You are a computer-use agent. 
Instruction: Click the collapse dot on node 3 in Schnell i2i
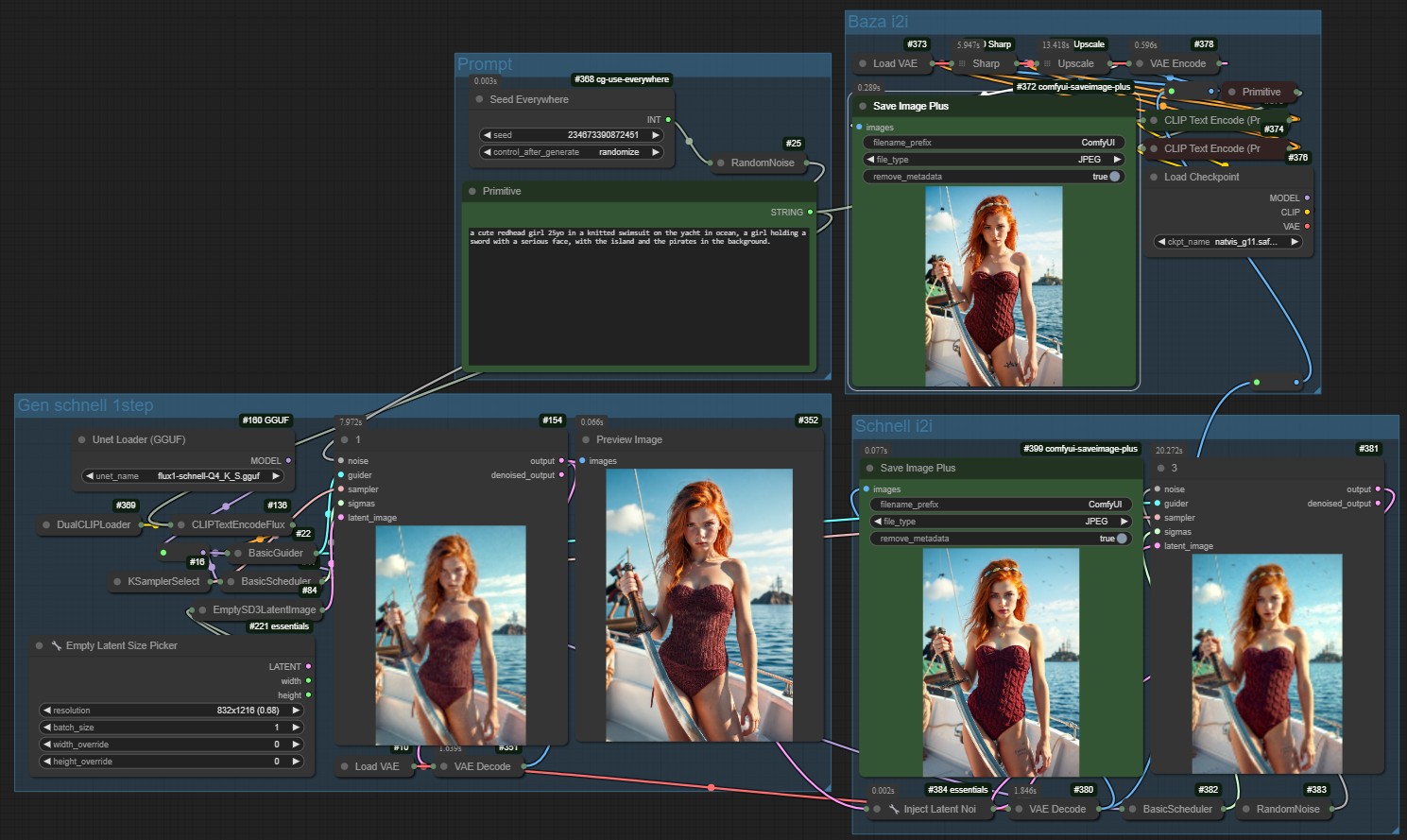[x=1161, y=468]
